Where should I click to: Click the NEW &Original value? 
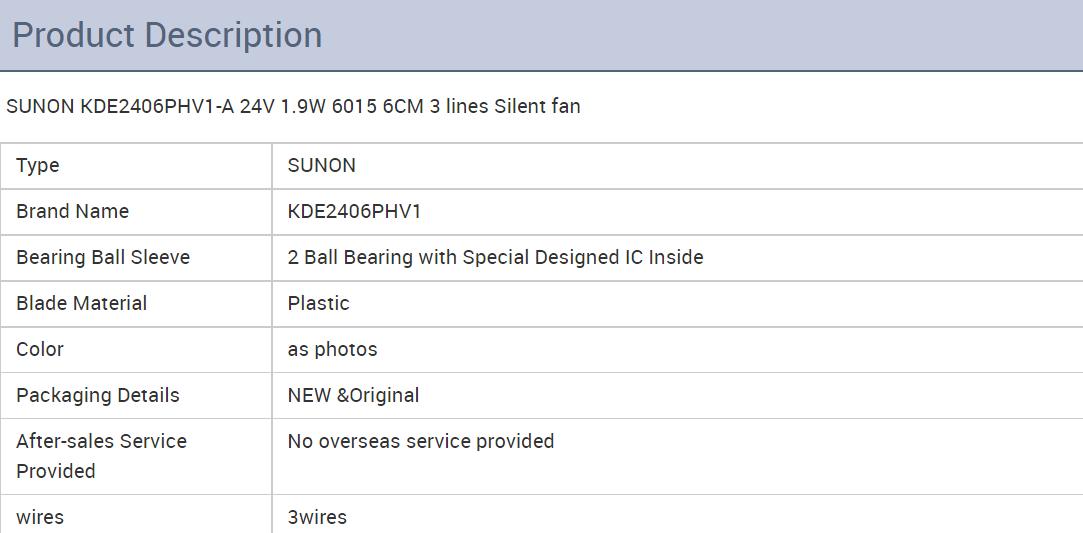pos(353,396)
